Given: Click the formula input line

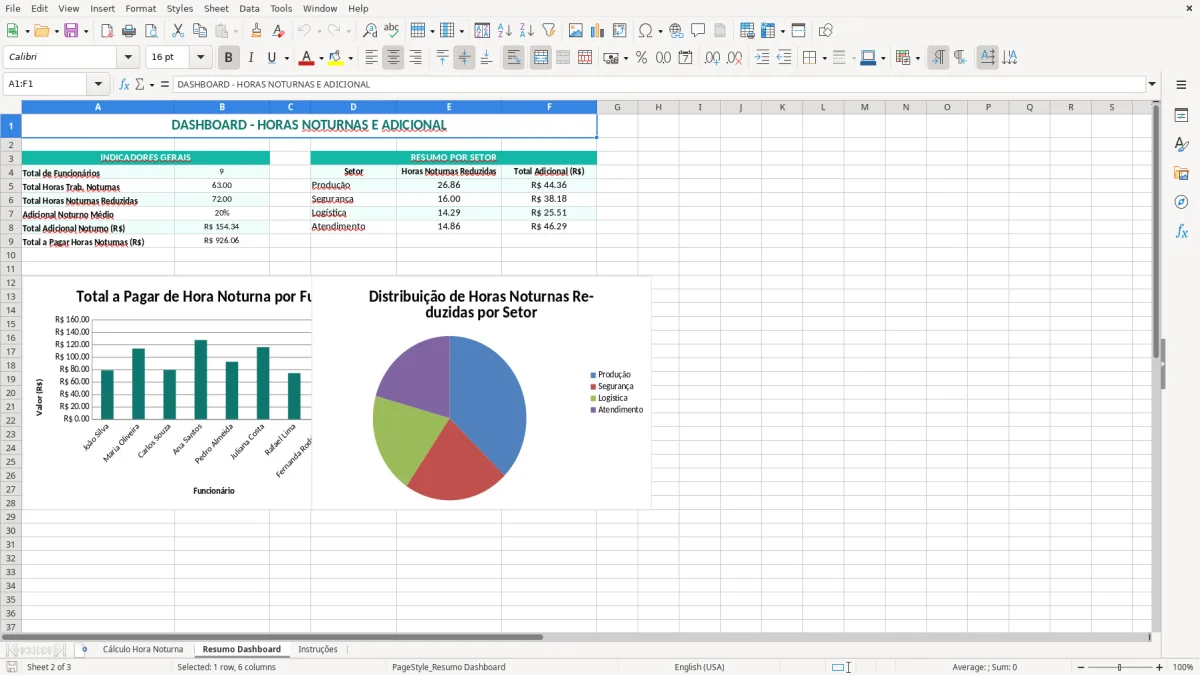Looking at the screenshot, I should (x=658, y=84).
